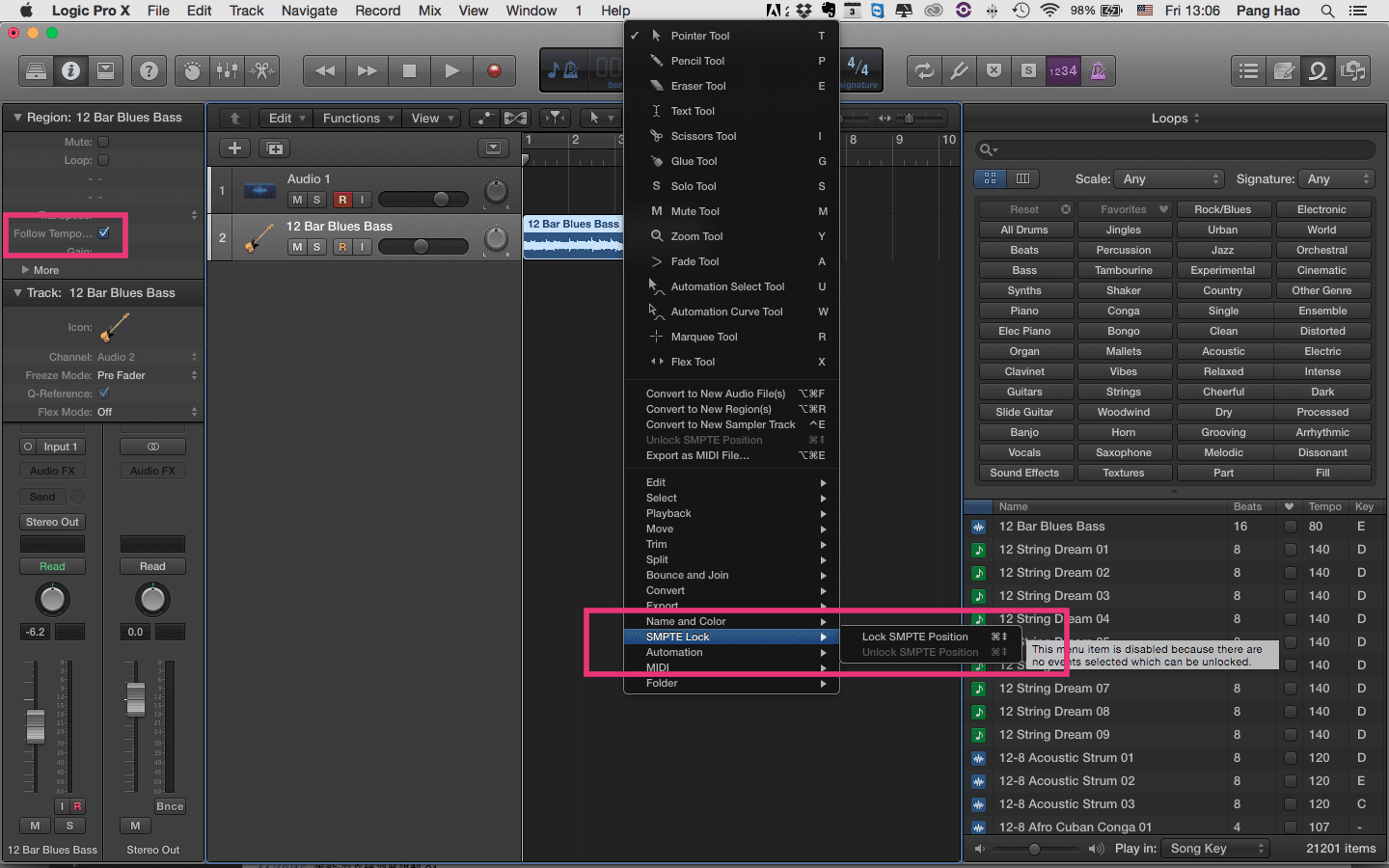The image size is (1389, 868).
Task: Enable Cycle mode in the toolbar
Action: coord(924,70)
